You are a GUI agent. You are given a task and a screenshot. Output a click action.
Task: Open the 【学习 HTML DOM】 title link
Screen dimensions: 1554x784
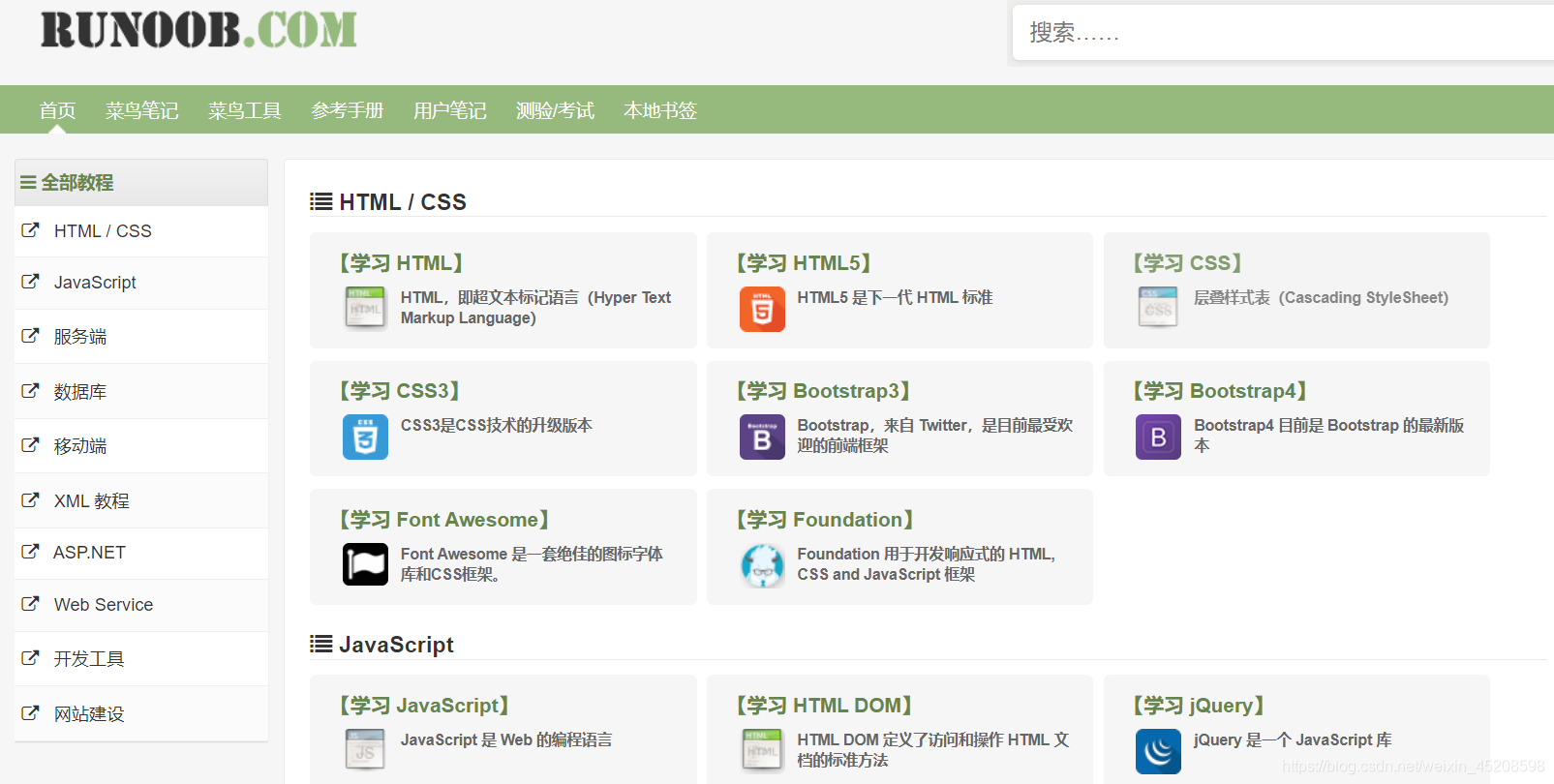tap(824, 705)
